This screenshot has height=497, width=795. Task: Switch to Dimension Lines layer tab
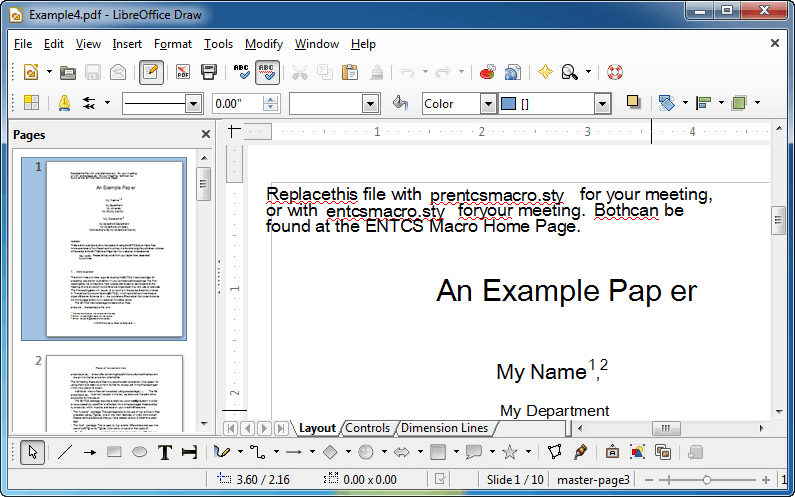tap(444, 428)
